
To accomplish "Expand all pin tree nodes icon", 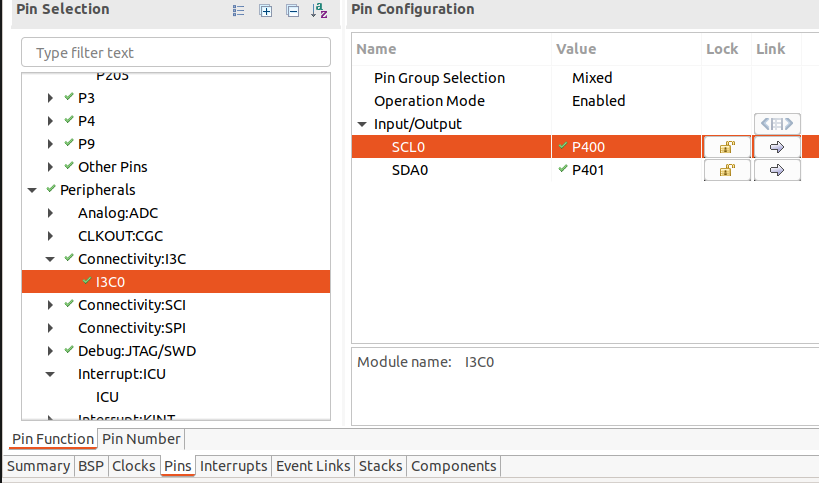I will 266,11.
